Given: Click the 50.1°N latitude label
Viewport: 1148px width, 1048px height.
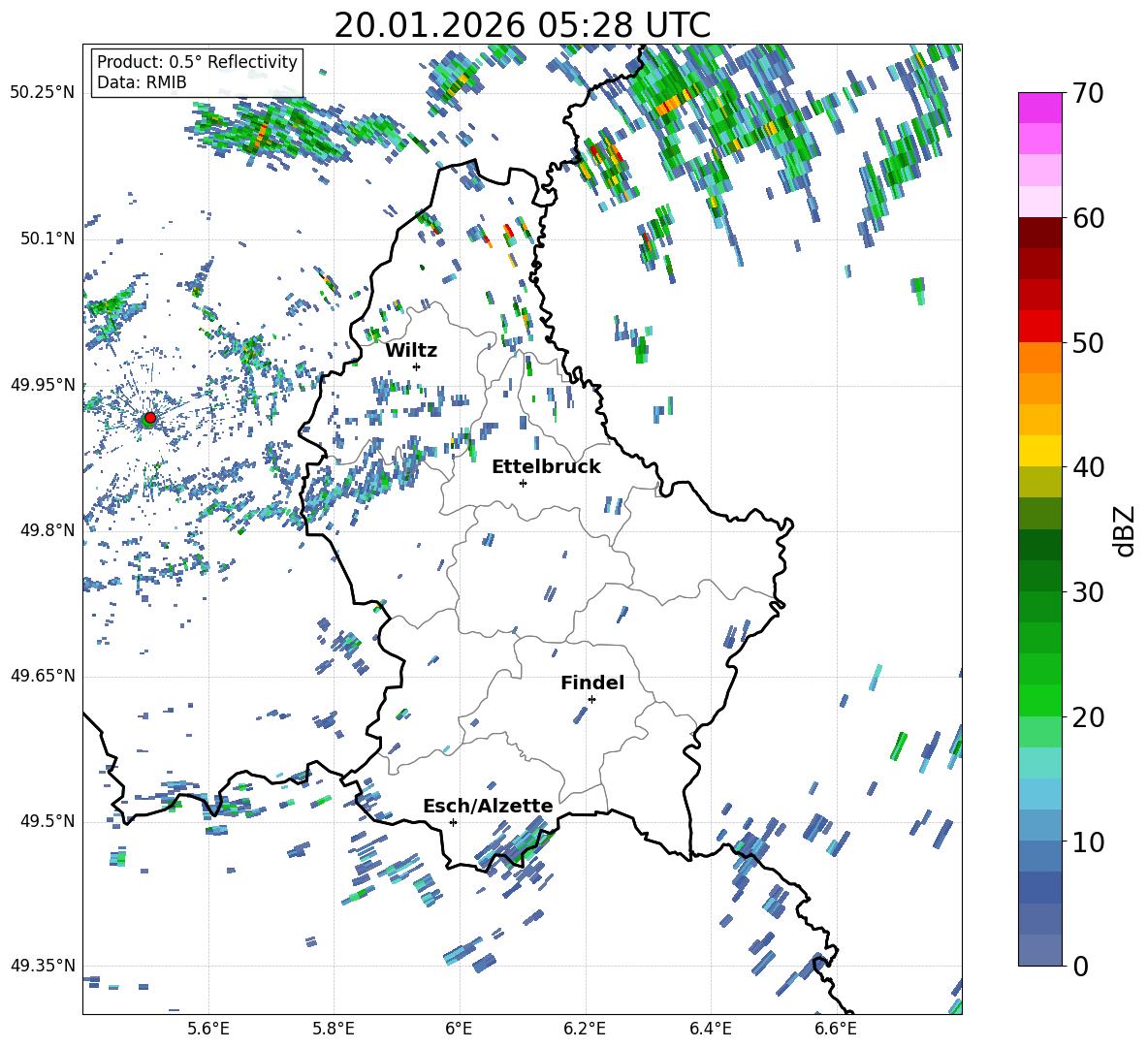Looking at the screenshot, I should pyautogui.click(x=48, y=238).
